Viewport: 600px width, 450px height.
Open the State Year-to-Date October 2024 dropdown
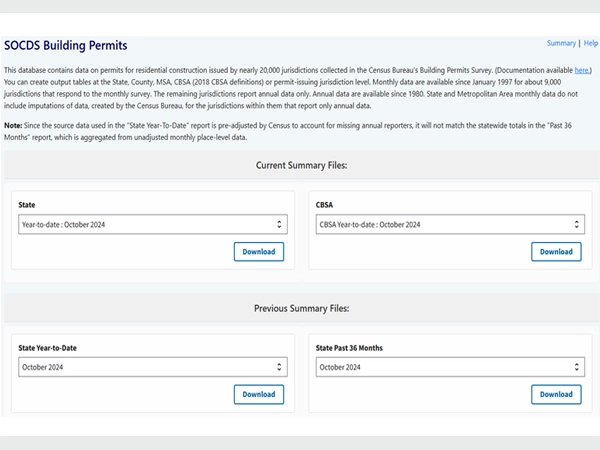click(153, 367)
